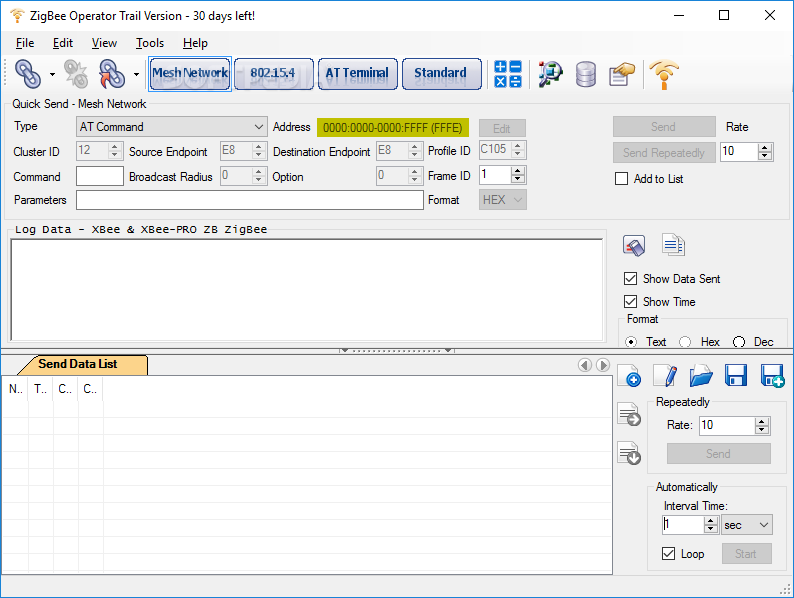Image resolution: width=794 pixels, height=598 pixels.
Task: Open the sec interval unit dropdown
Action: pyautogui.click(x=747, y=525)
